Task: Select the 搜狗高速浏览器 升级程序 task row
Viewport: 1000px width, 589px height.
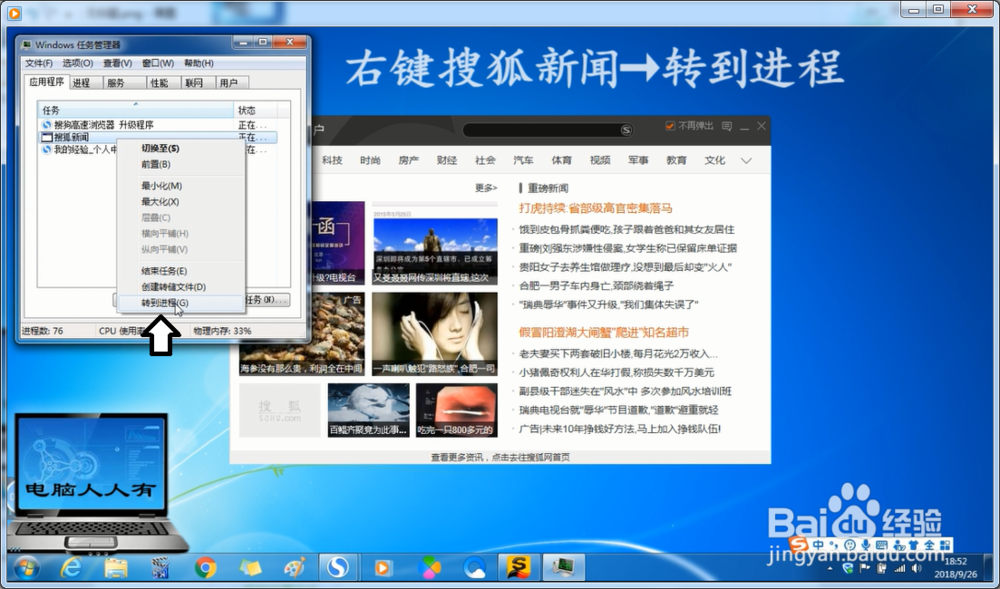Action: pyautogui.click(x=158, y=125)
